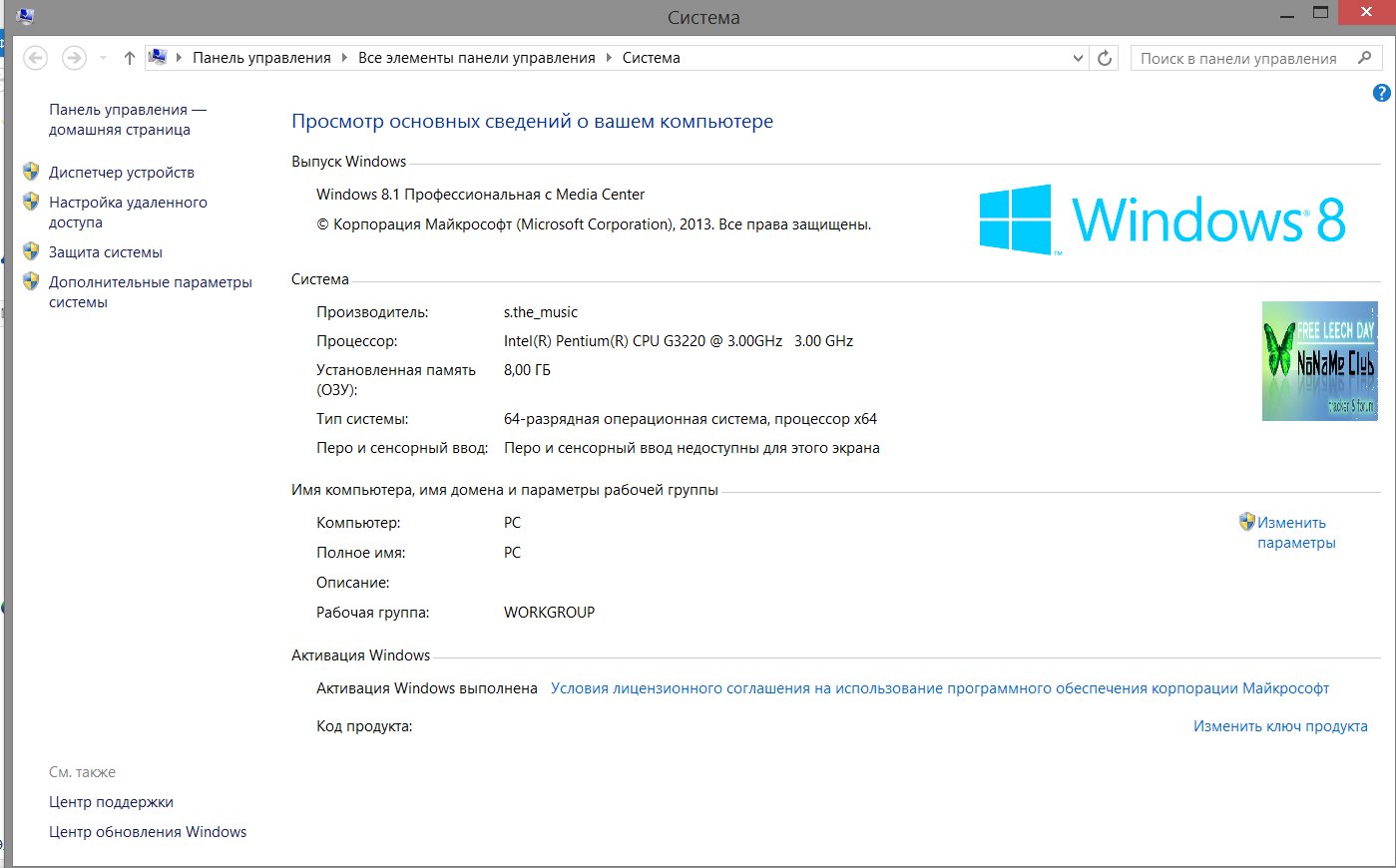This screenshot has height=868, width=1396.
Task: Expand chevron after Панель управления breadcrumb
Action: coord(344,58)
